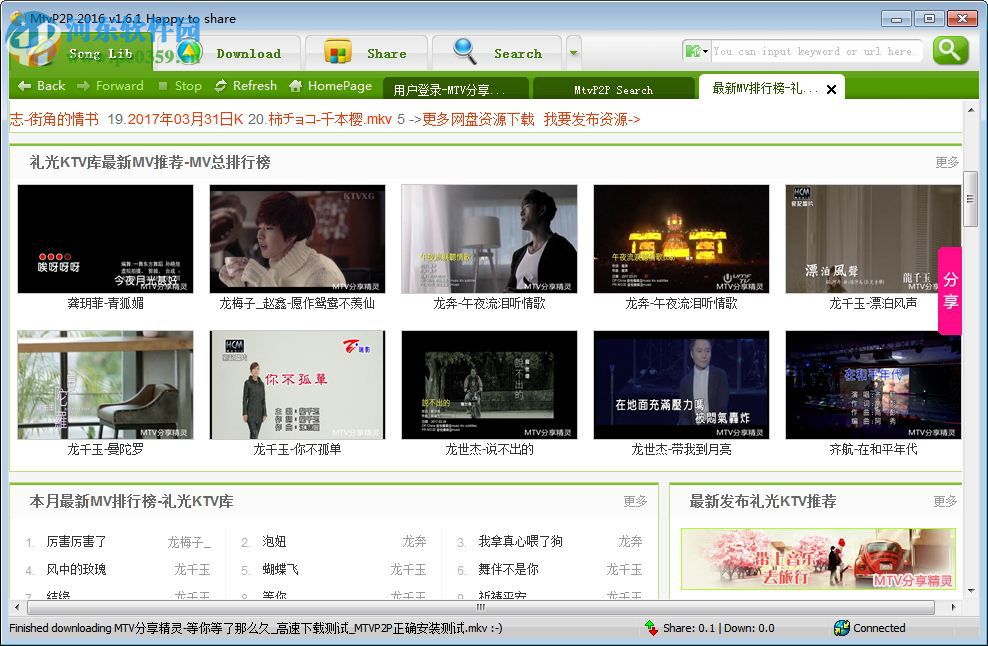Click the green magnifier search button

(x=949, y=50)
